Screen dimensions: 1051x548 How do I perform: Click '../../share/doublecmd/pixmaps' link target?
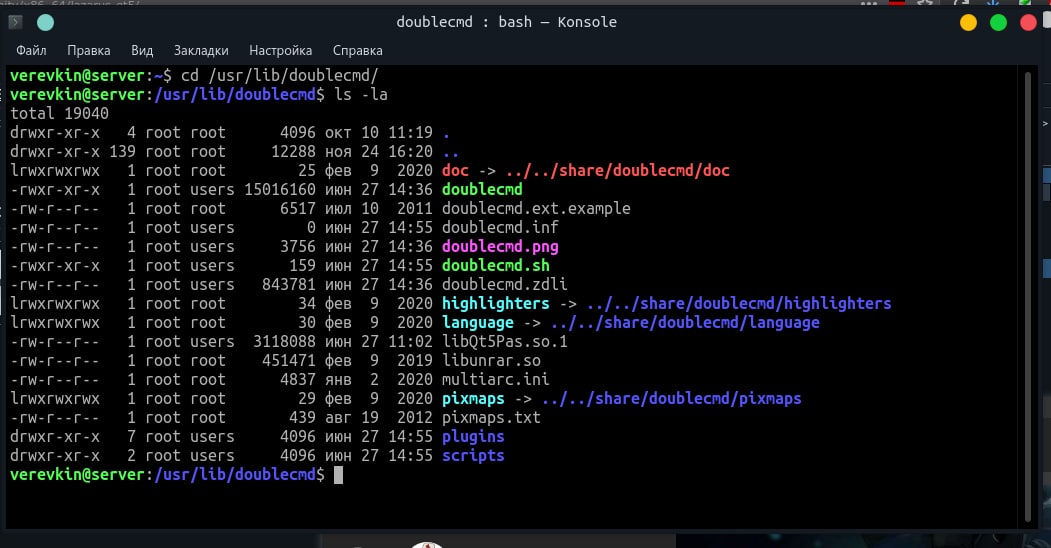[x=672, y=399]
